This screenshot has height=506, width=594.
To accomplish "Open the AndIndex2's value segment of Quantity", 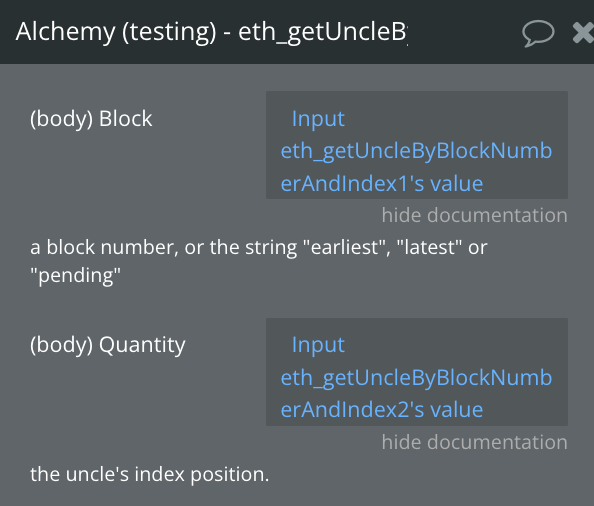I will 381,410.
